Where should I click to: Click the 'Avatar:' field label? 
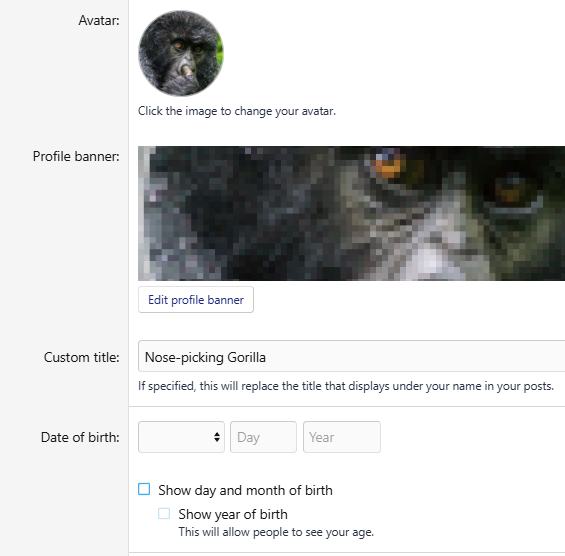click(x=99, y=21)
